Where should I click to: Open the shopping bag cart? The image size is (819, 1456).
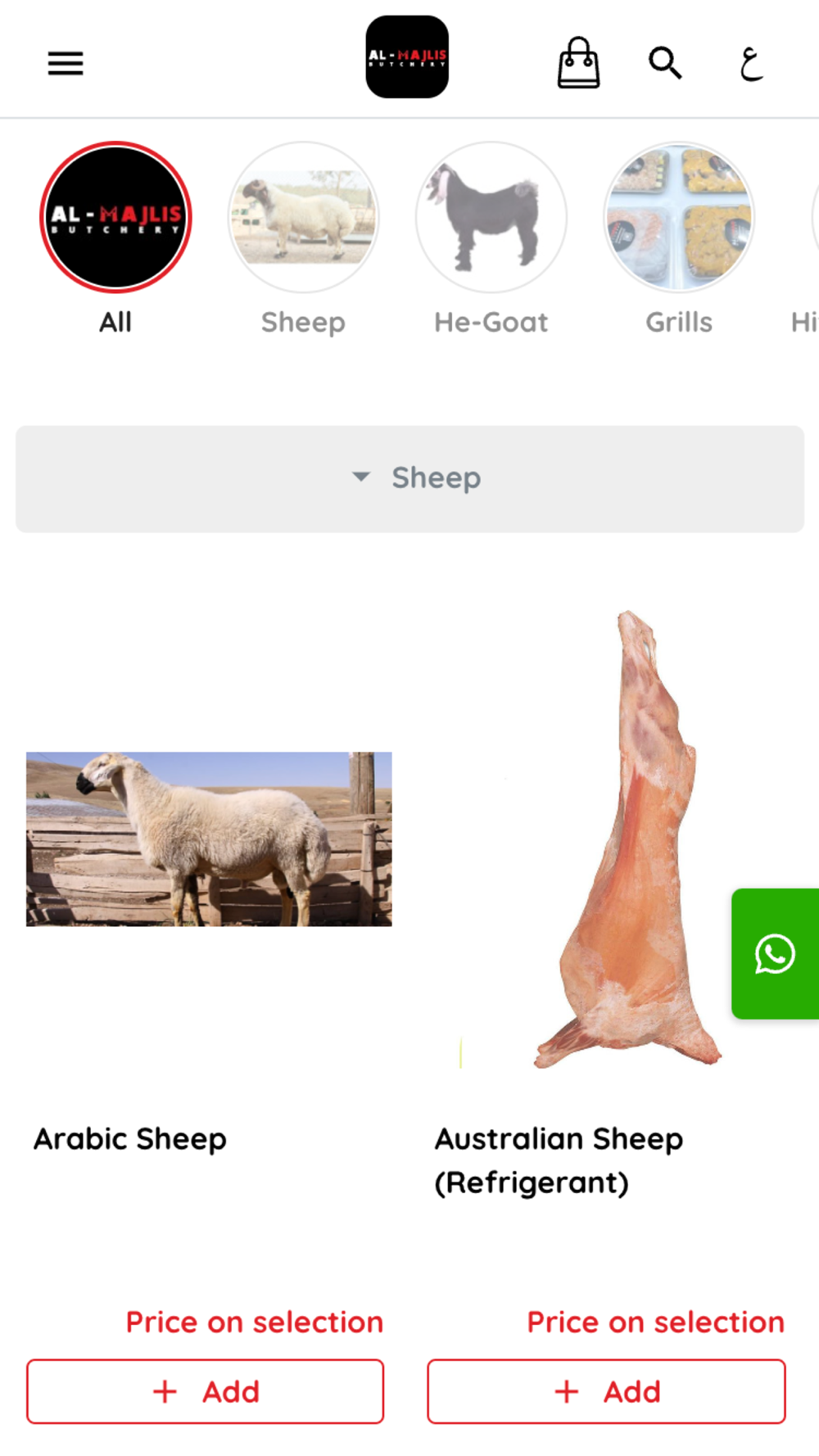click(x=578, y=63)
